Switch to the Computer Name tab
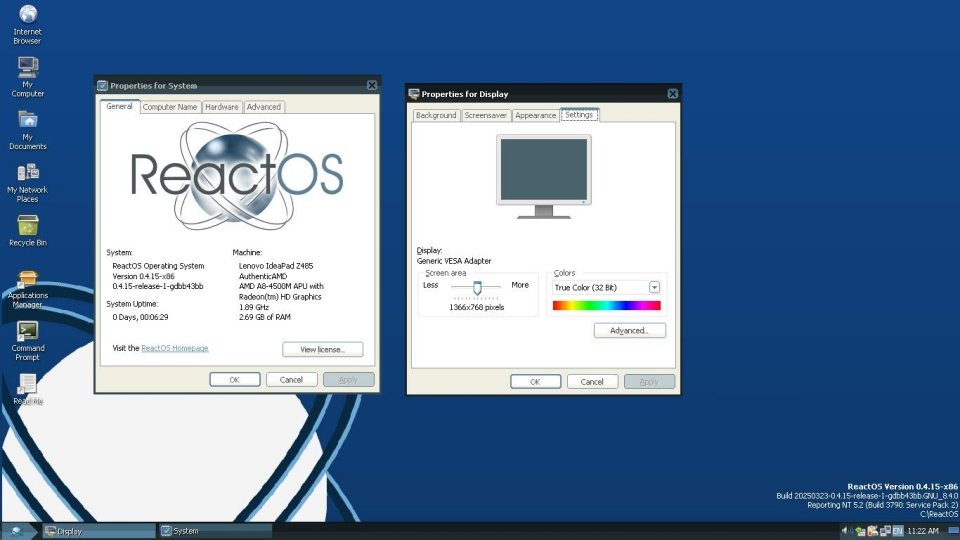The width and height of the screenshot is (960, 540). point(170,107)
